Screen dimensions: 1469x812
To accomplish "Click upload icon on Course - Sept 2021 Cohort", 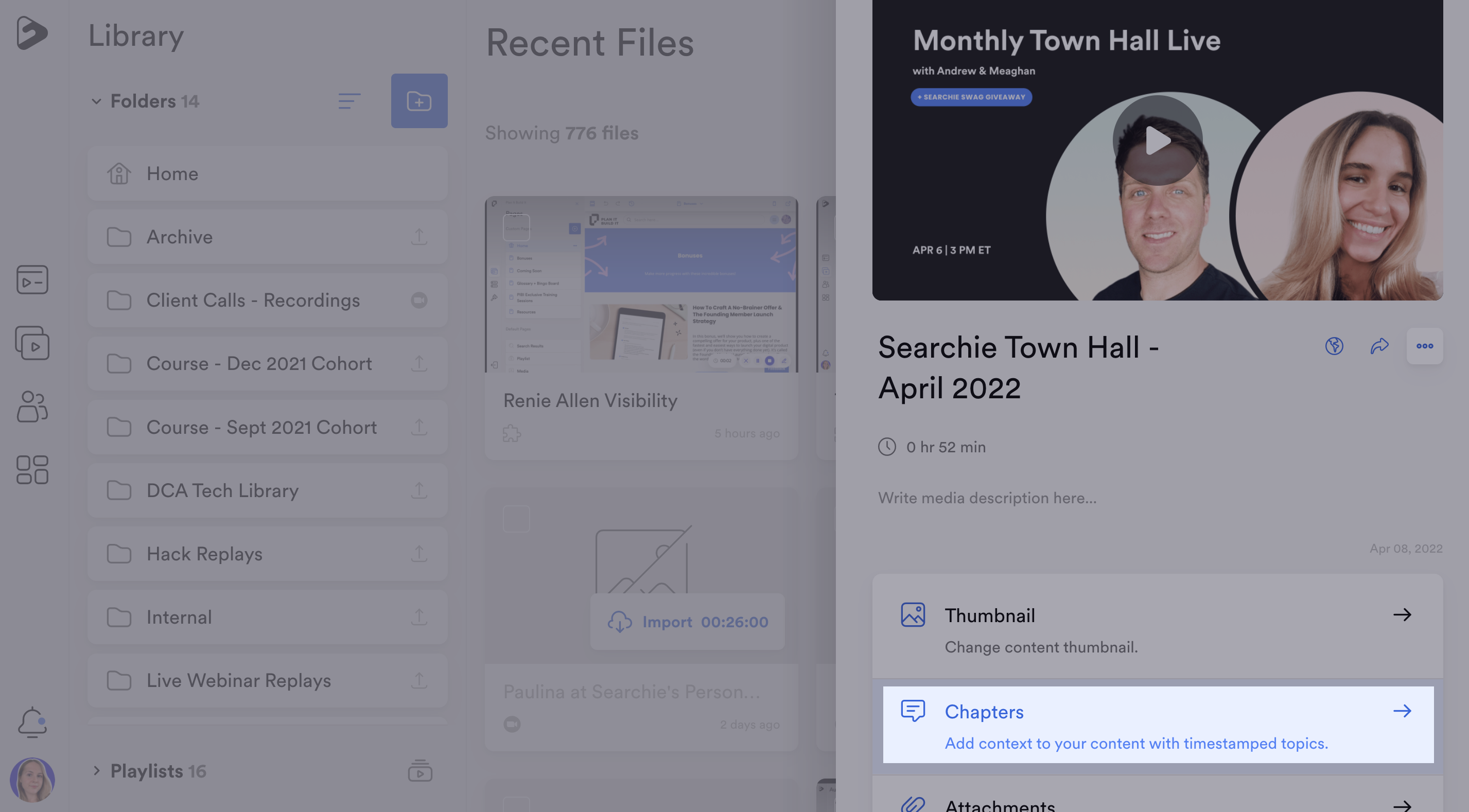I will pos(419,427).
